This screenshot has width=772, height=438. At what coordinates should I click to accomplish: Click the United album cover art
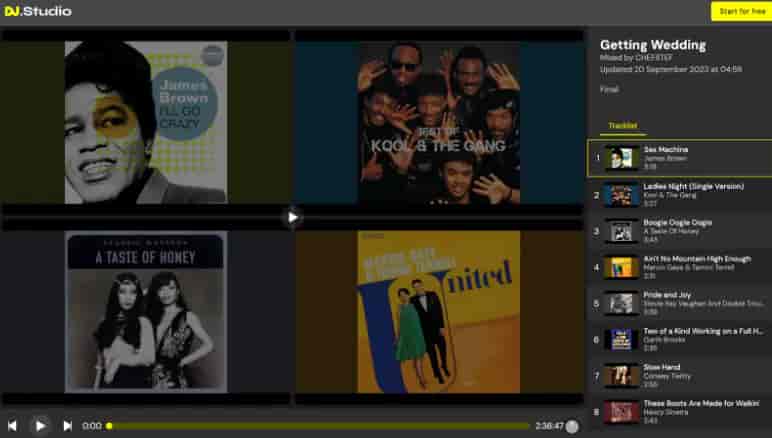click(439, 312)
